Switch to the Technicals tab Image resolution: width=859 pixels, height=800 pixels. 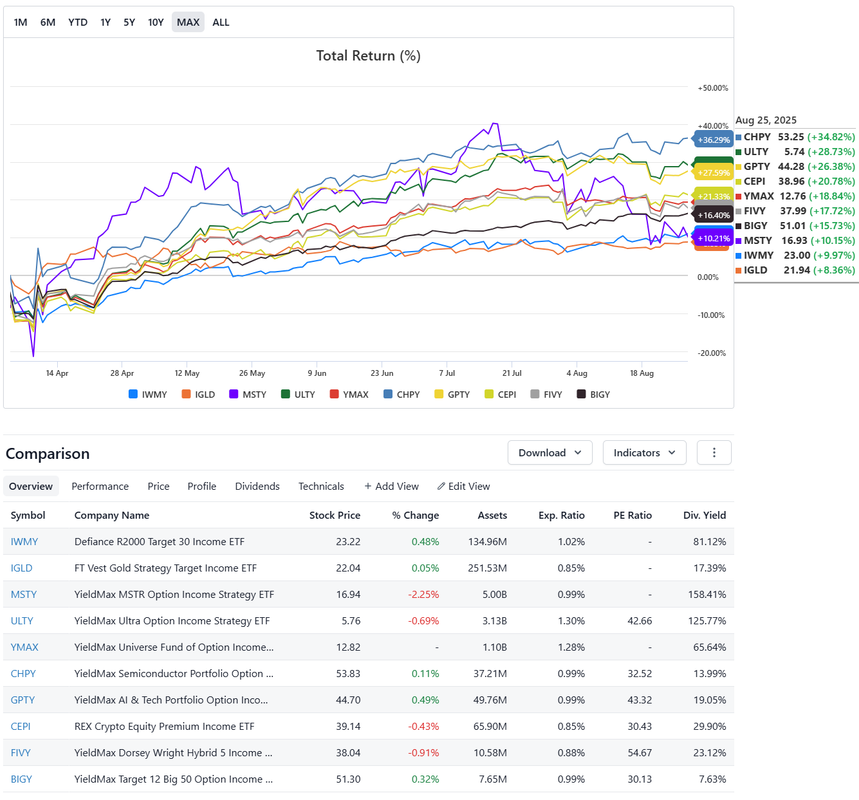pos(321,486)
